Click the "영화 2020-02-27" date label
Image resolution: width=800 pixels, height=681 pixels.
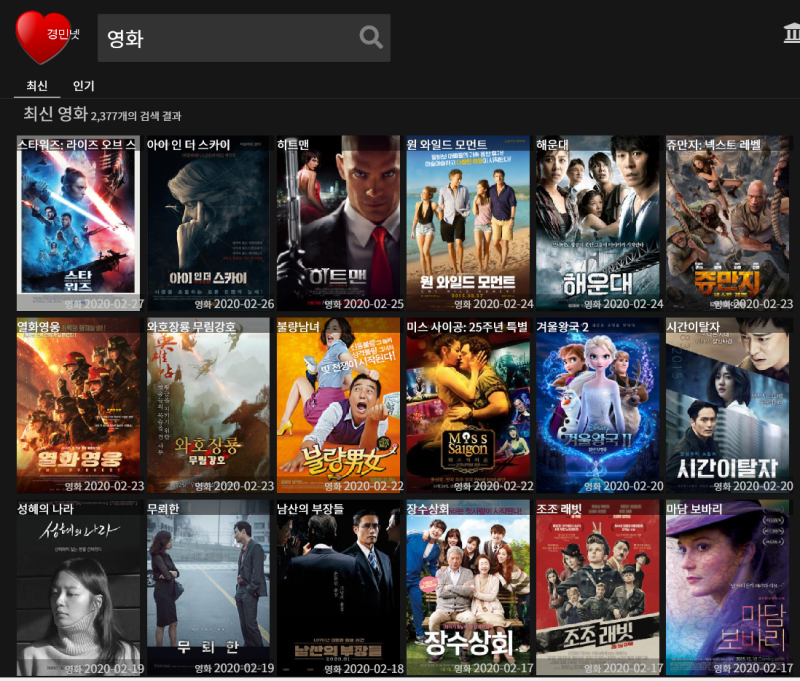(x=105, y=304)
